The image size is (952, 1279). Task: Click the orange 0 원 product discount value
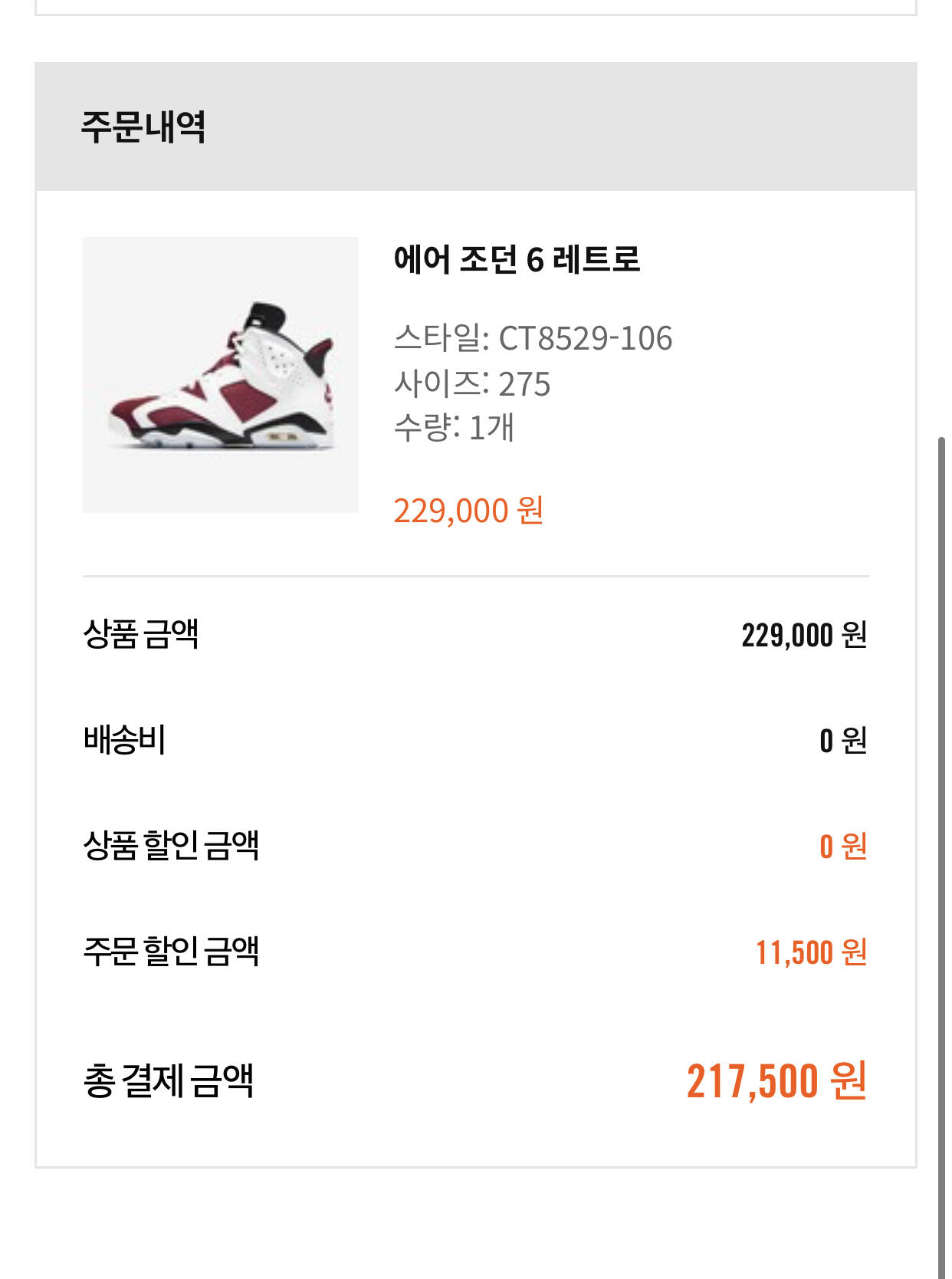click(843, 847)
